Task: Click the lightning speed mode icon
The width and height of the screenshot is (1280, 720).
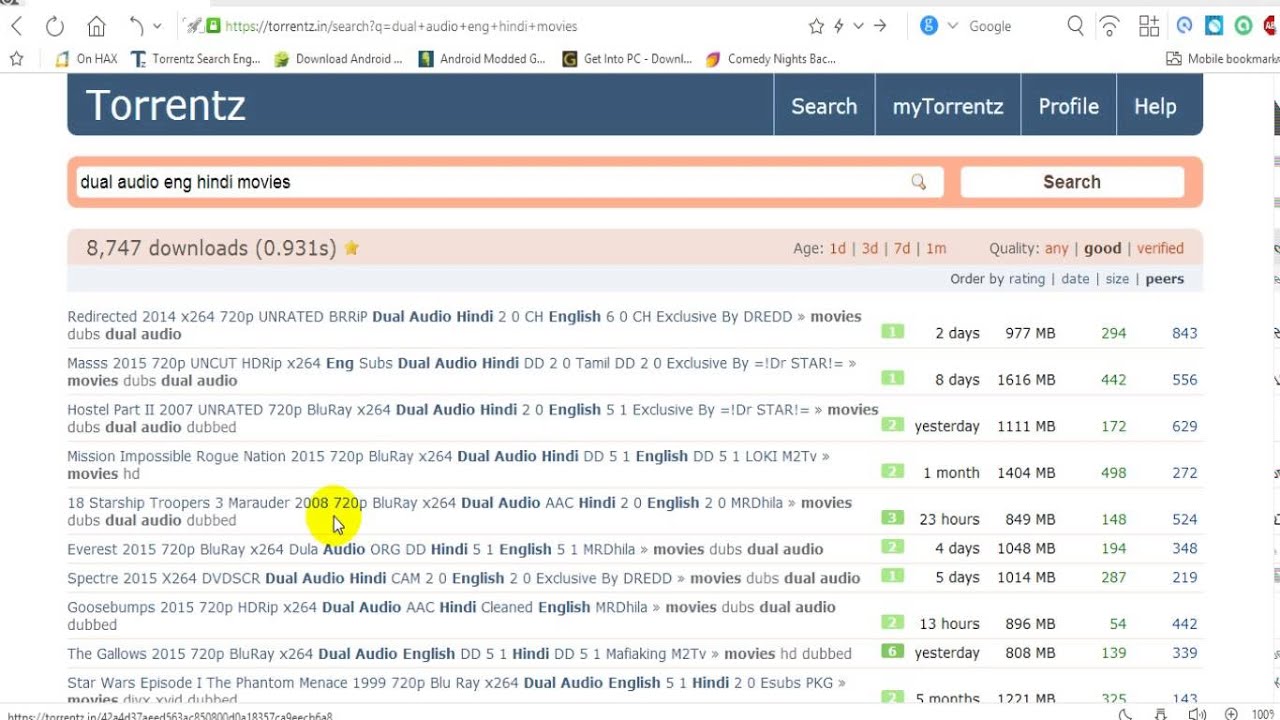Action: (x=839, y=26)
